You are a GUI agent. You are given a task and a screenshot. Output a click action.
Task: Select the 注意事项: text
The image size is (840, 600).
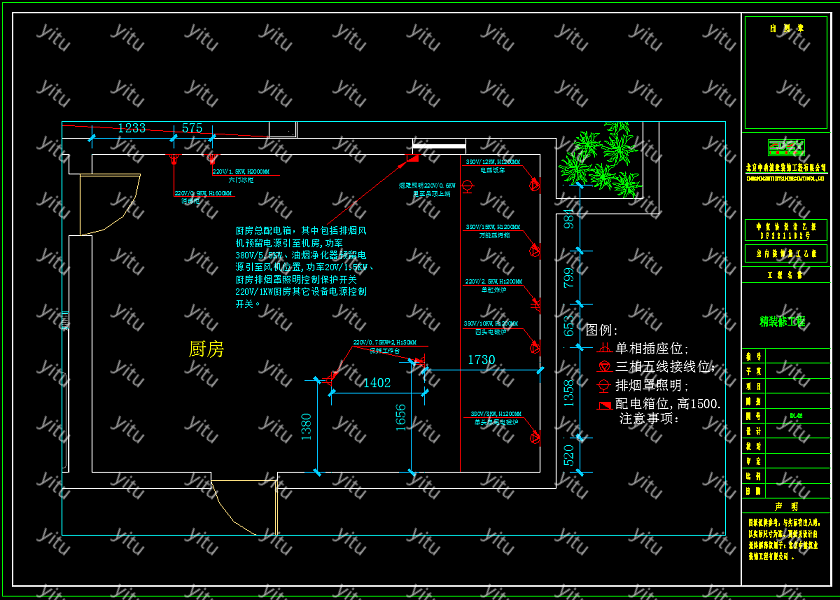(649, 418)
